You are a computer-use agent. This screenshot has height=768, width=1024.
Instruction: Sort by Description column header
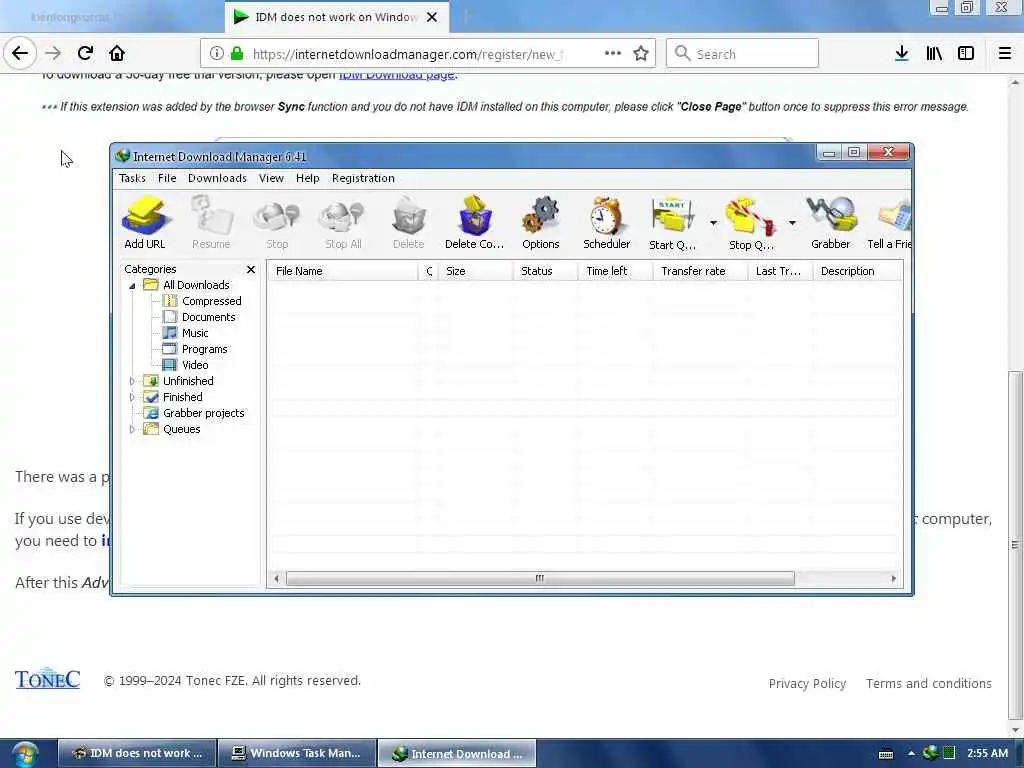coord(857,271)
